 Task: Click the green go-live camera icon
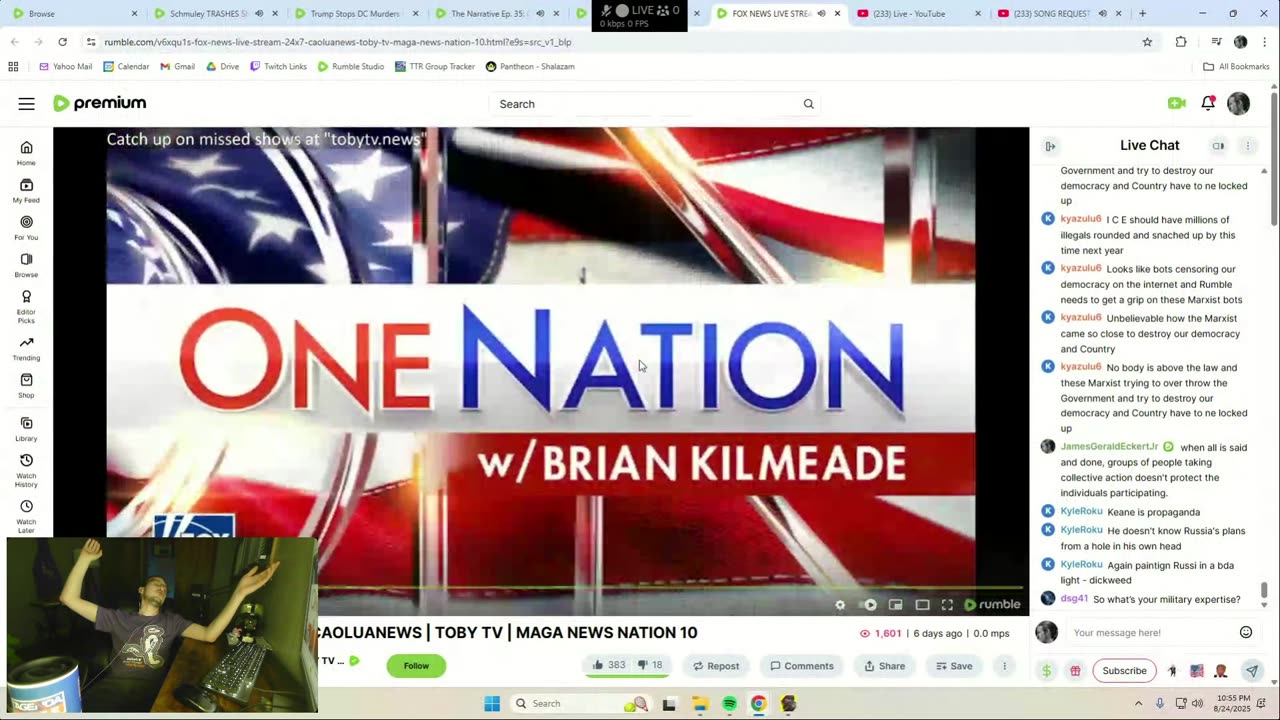tap(1176, 103)
